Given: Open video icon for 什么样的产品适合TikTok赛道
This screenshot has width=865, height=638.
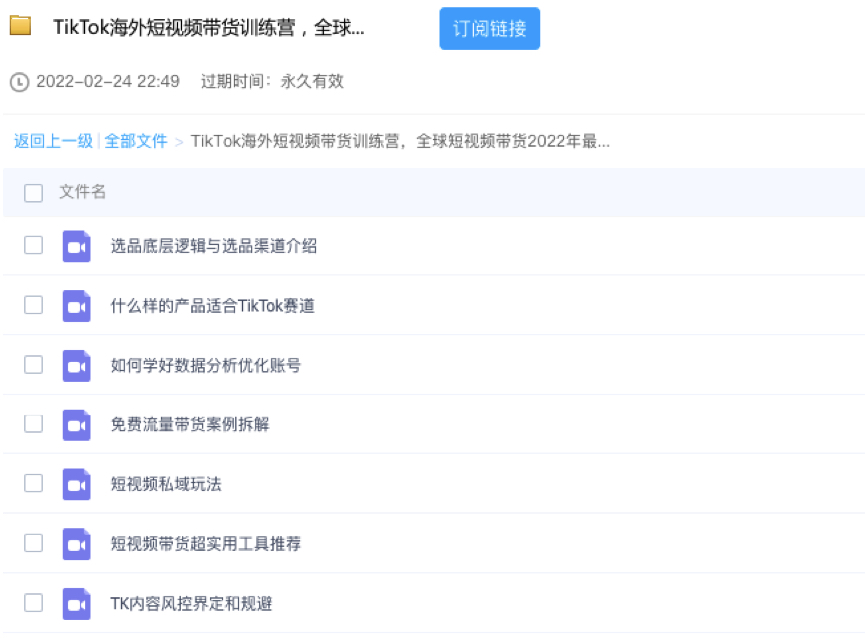Looking at the screenshot, I should tap(77, 305).
